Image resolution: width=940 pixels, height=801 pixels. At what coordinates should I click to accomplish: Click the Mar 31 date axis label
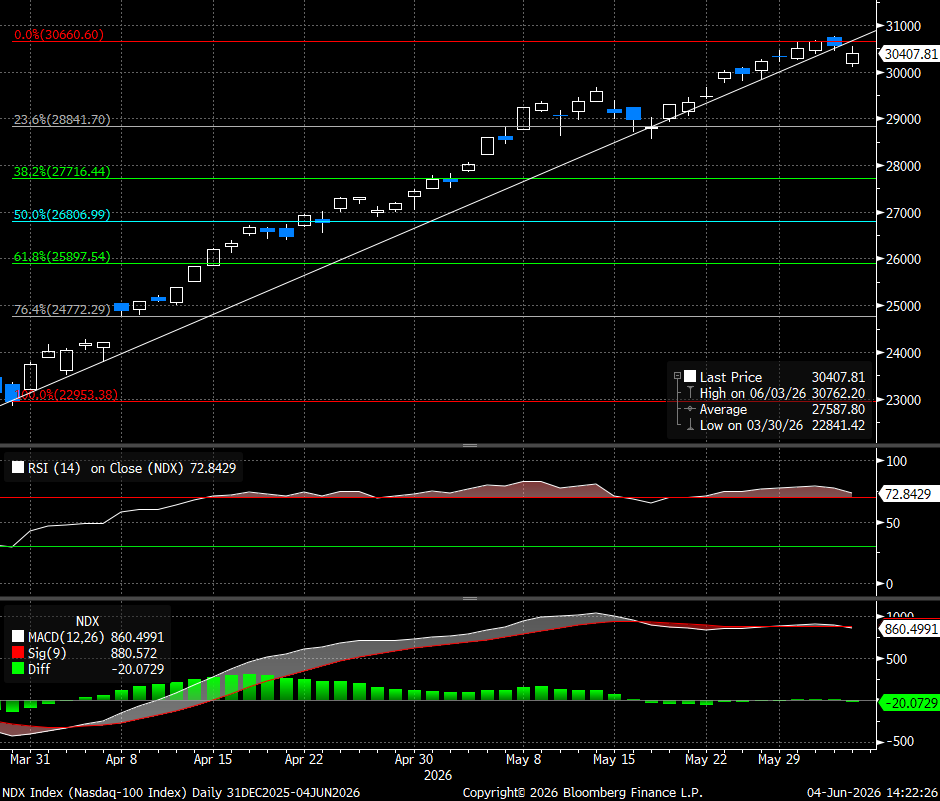click(x=30, y=759)
